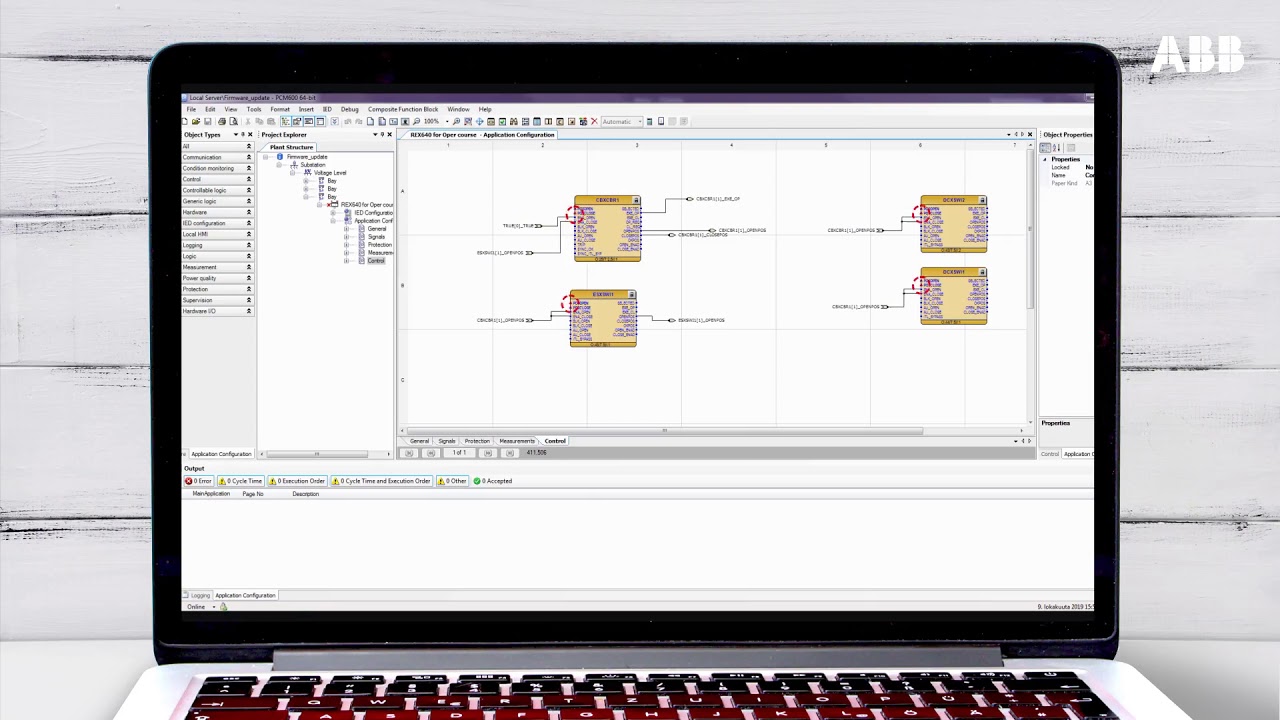Toggle the 0 Other filter
This screenshot has width=1280, height=720.
pyautogui.click(x=452, y=481)
